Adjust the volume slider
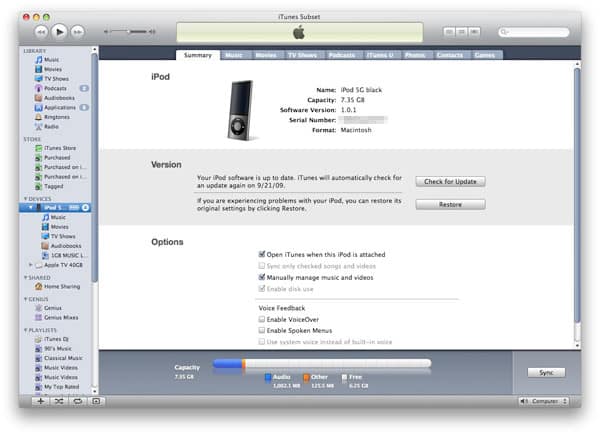Screen dimensions: 600x434 point(130,31)
